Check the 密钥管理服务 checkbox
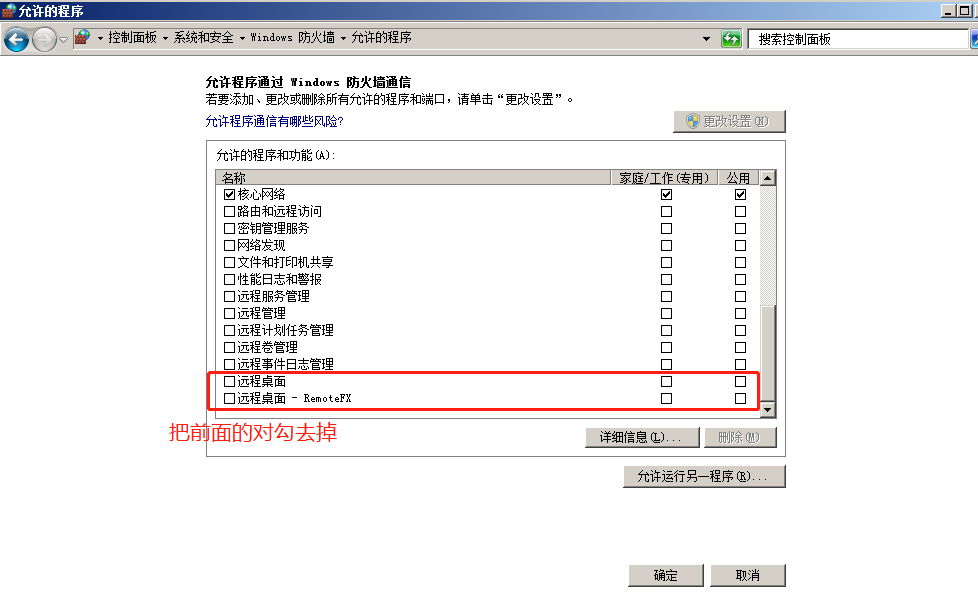The width and height of the screenshot is (978, 592). click(x=229, y=228)
